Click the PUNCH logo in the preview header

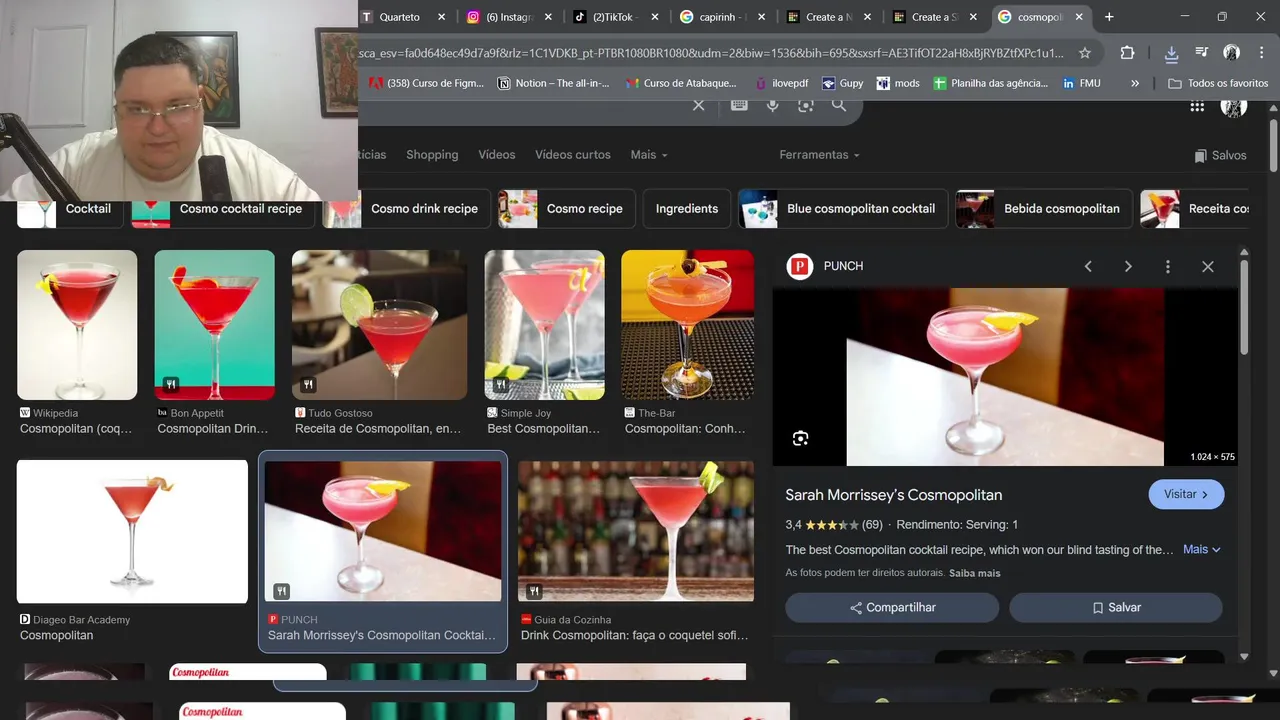point(799,266)
